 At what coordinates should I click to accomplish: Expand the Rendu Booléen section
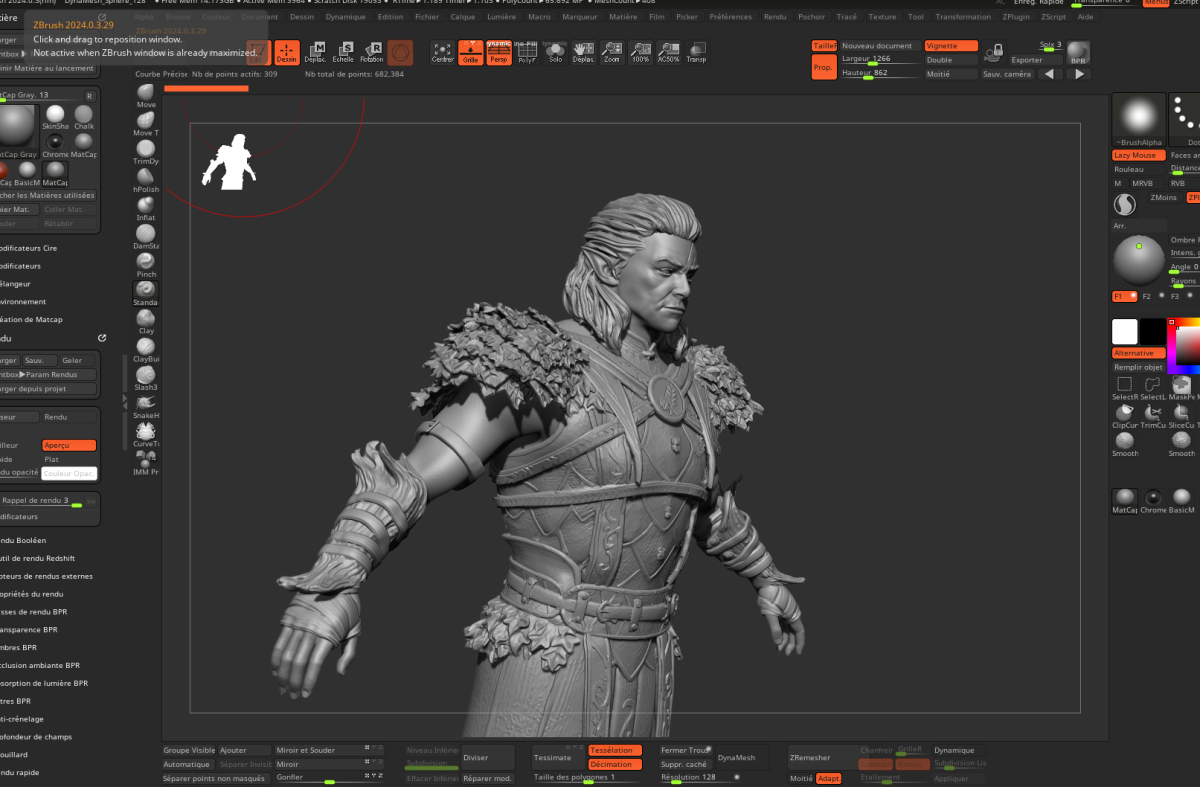coord(23,540)
